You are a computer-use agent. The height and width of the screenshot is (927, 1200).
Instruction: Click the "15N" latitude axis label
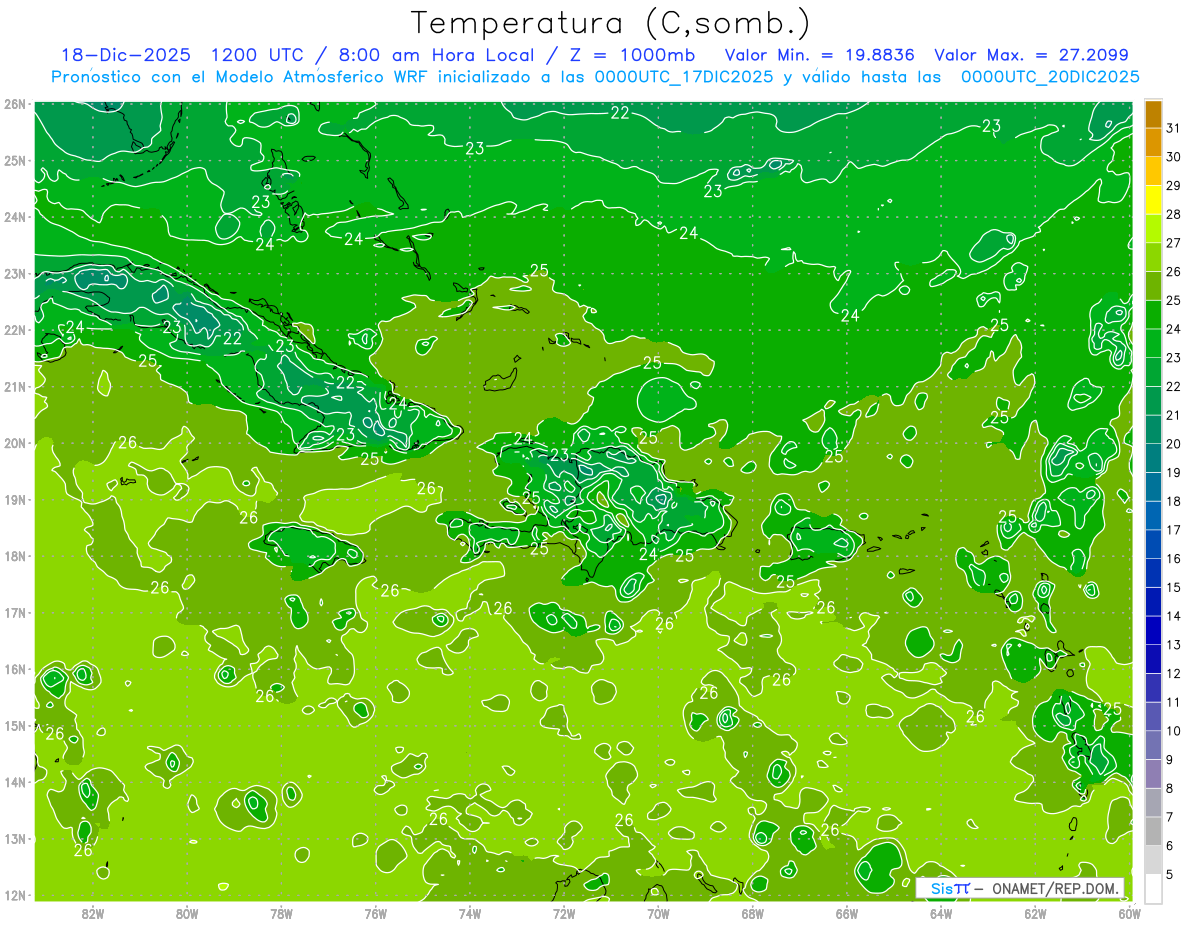click(x=15, y=726)
